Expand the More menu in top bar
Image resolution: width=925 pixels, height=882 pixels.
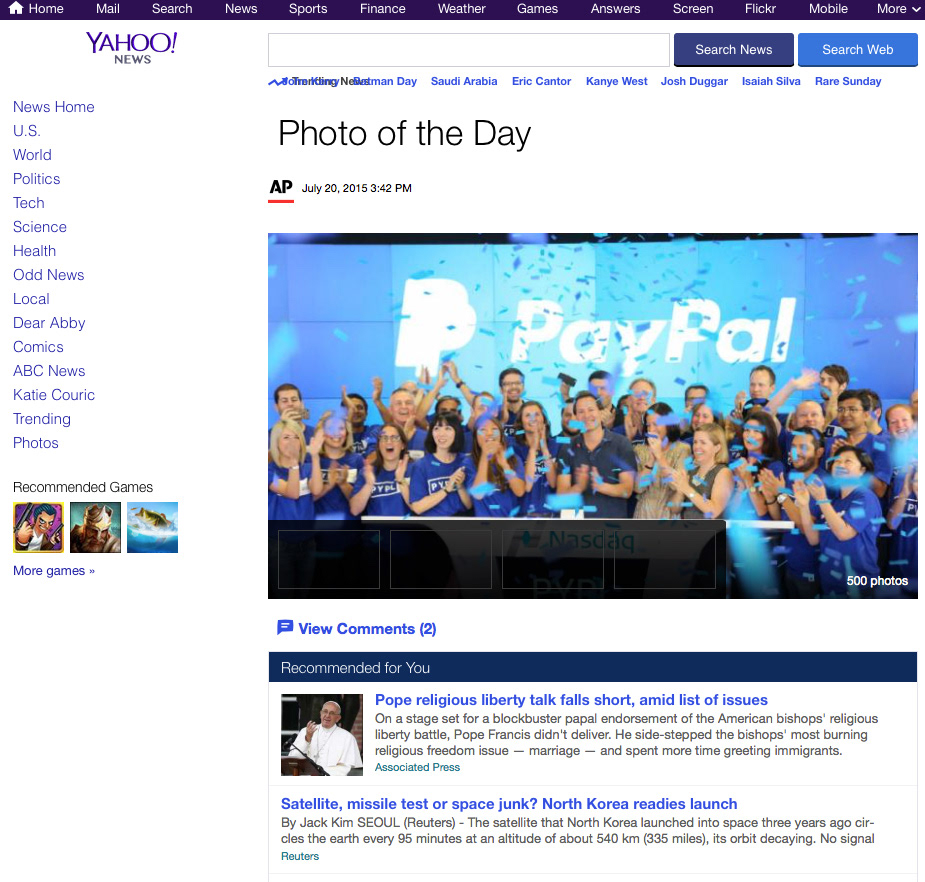click(898, 9)
